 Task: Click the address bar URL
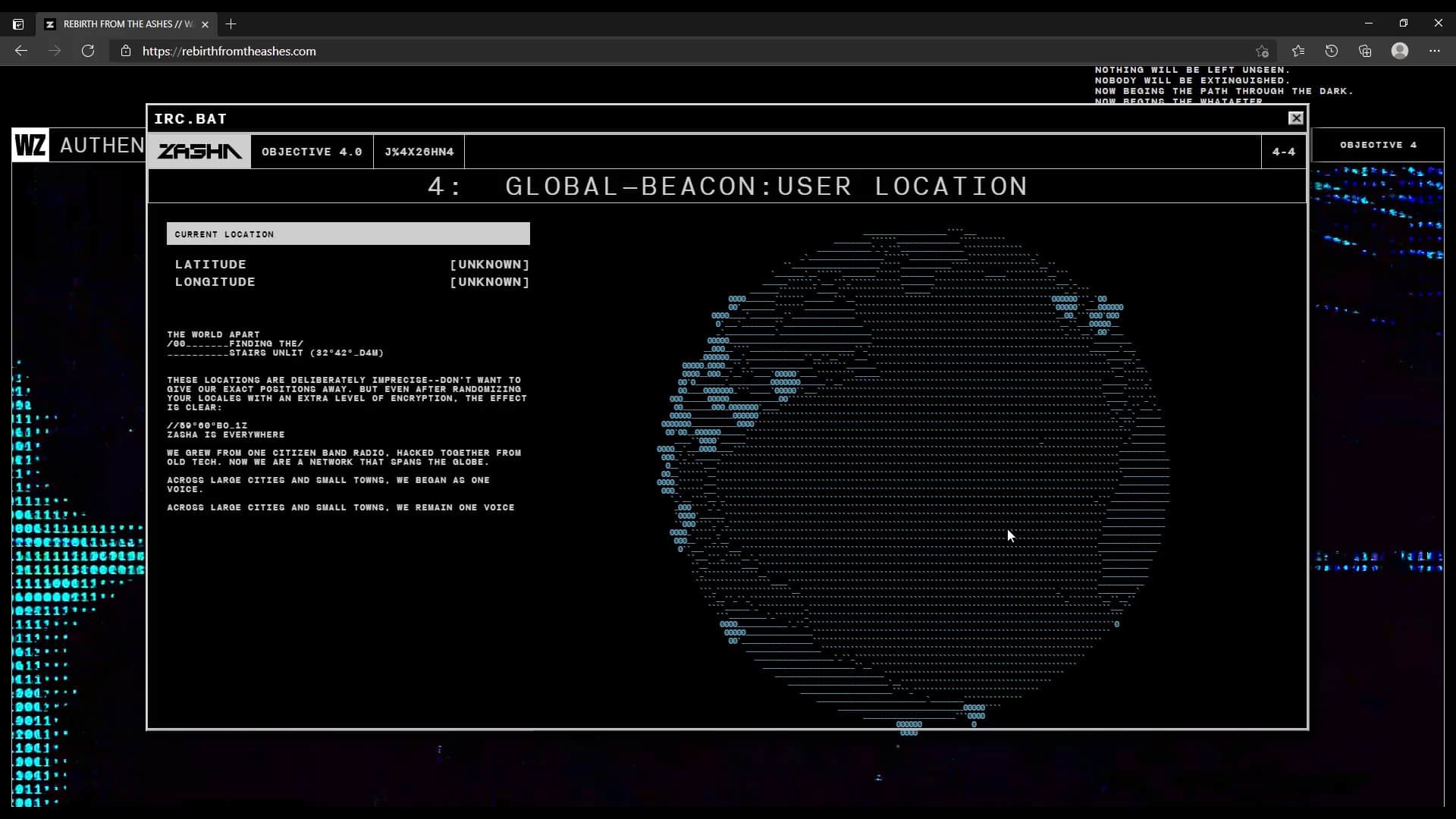click(229, 51)
